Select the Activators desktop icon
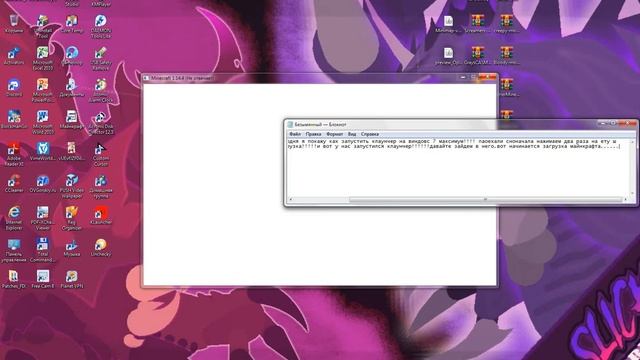The height and width of the screenshot is (360, 640). pyautogui.click(x=13, y=56)
